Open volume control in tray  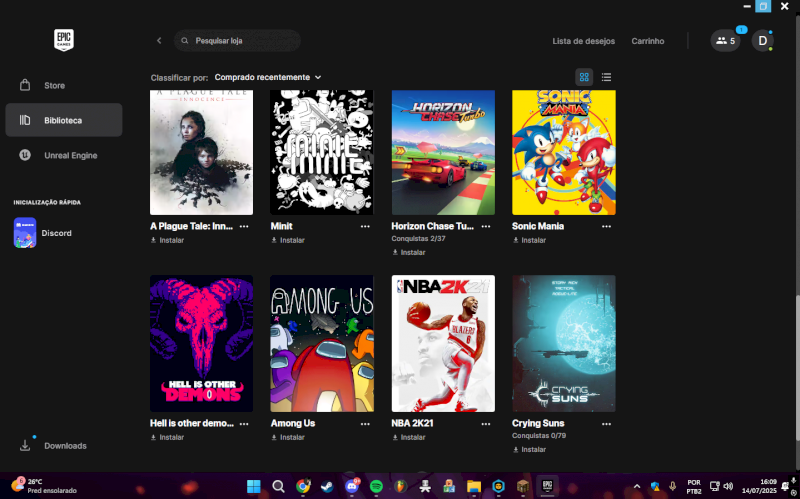click(x=728, y=486)
